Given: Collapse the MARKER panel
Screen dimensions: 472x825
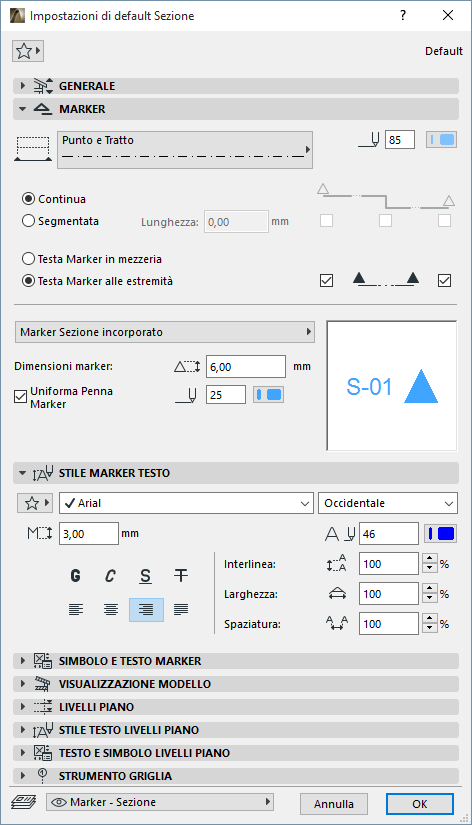Looking at the screenshot, I should coord(236,109).
